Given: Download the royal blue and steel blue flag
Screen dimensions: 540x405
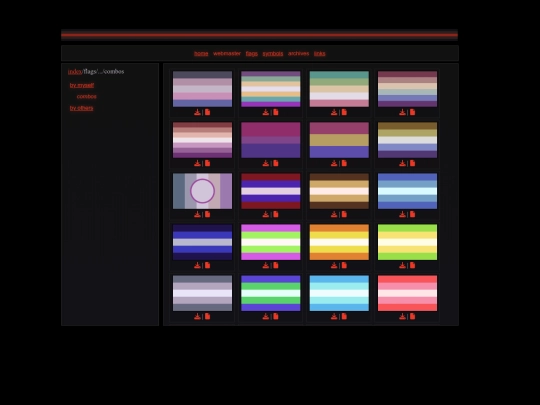Looking at the screenshot, I should pos(402,214).
